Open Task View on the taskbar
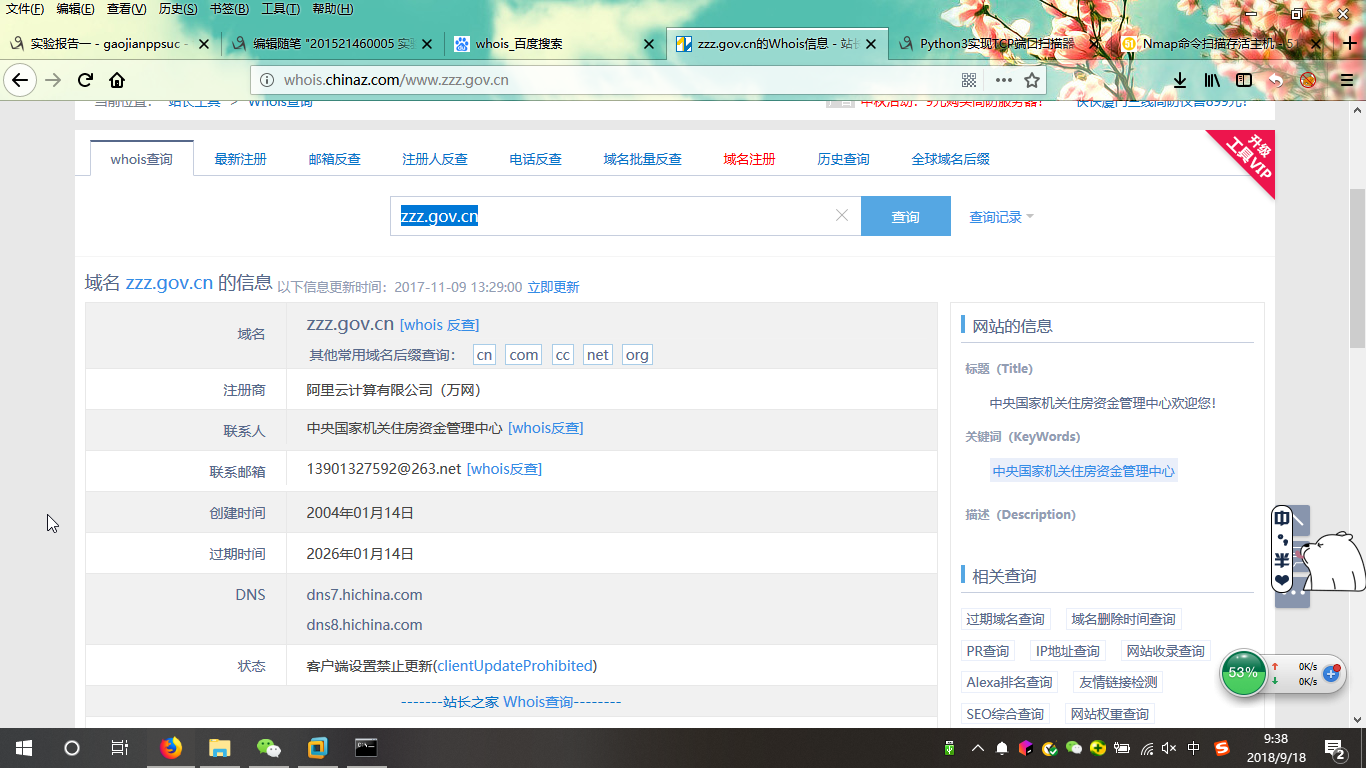The image size is (1366, 768). tap(119, 747)
